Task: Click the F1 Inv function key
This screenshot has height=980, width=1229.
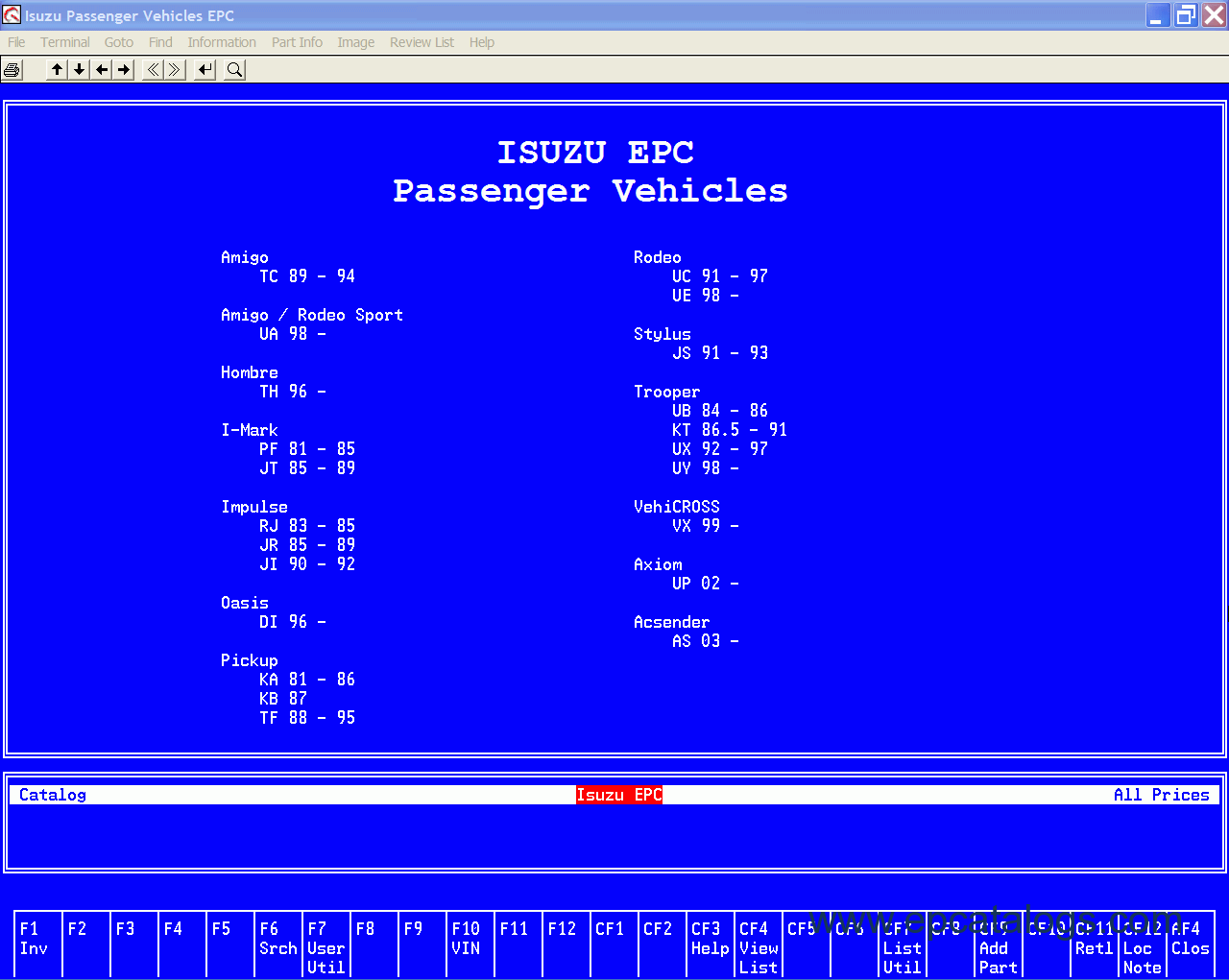Action: coord(38,944)
